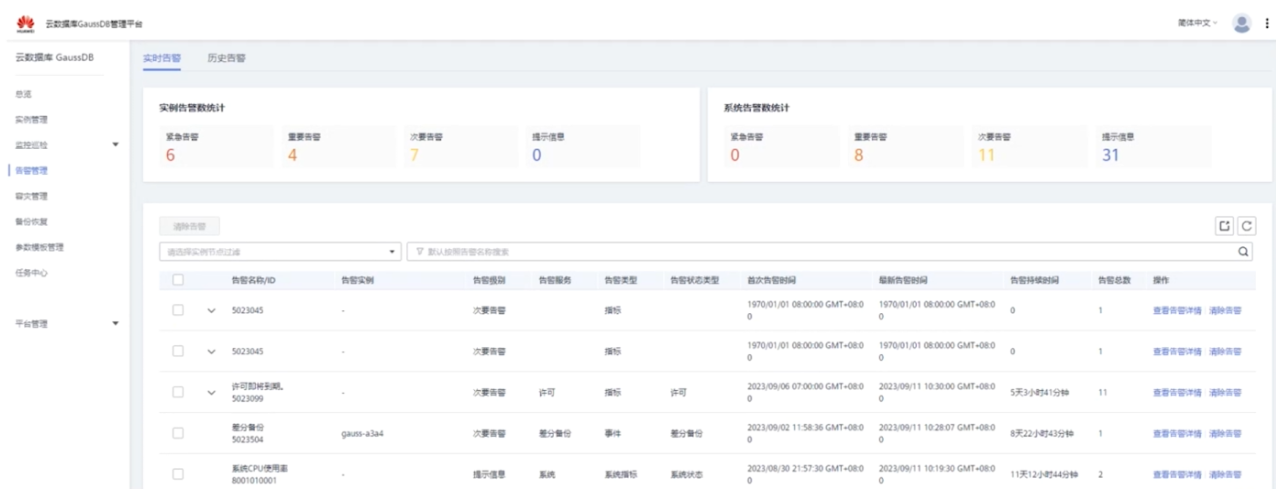Switch to the 实时告警 tab
This screenshot has height=489, width=1276.
[x=163, y=58]
